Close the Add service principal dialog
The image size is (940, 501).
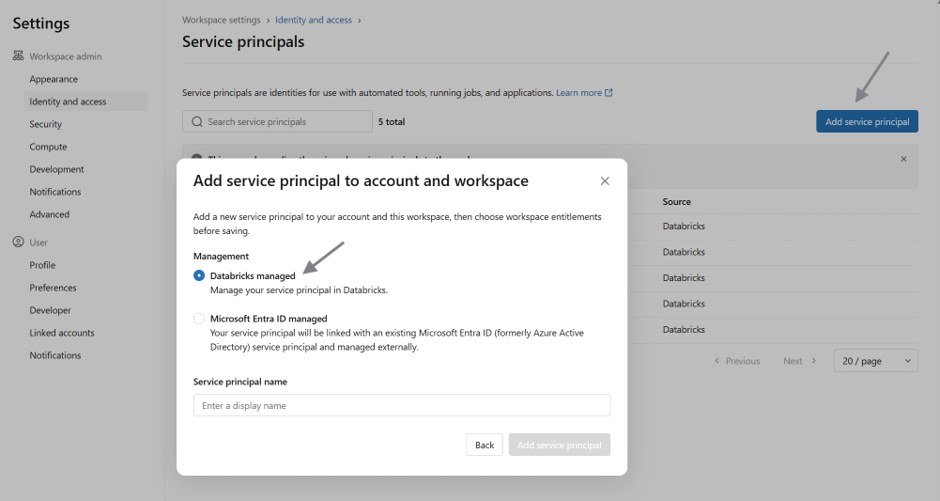click(x=605, y=181)
